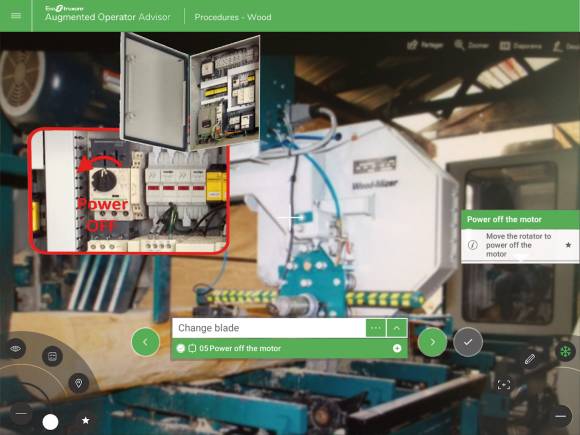Screen dimensions: 580x435
Task: Activate the focus target scan icon
Action: click(x=504, y=384)
